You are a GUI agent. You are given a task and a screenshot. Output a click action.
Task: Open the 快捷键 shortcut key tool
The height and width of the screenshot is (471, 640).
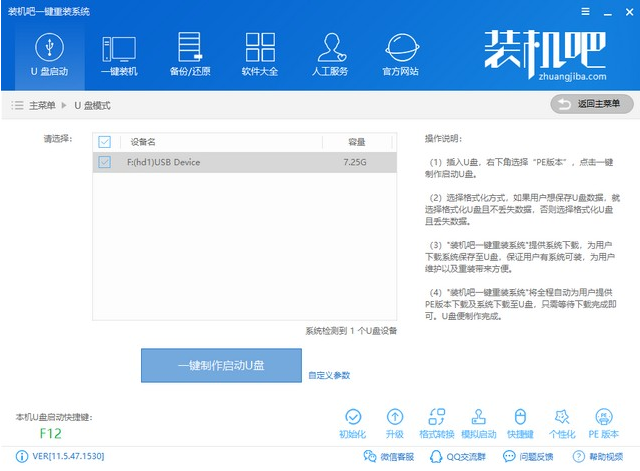click(520, 417)
